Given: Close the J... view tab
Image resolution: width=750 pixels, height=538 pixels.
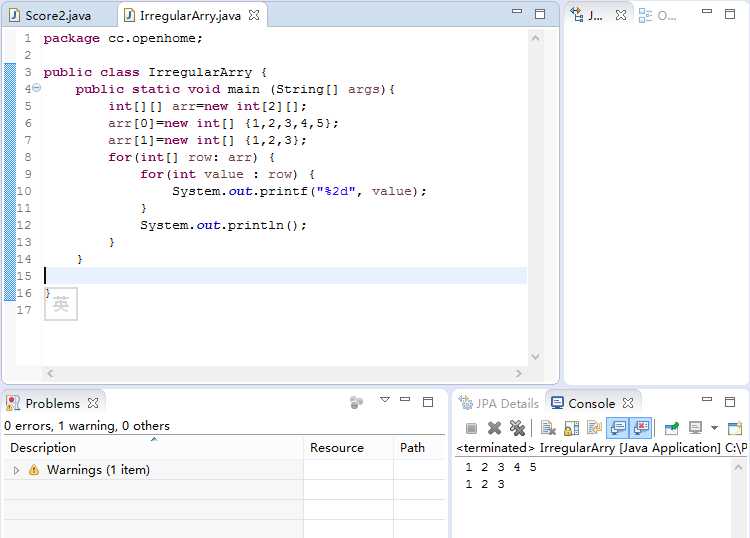Looking at the screenshot, I should [x=621, y=15].
